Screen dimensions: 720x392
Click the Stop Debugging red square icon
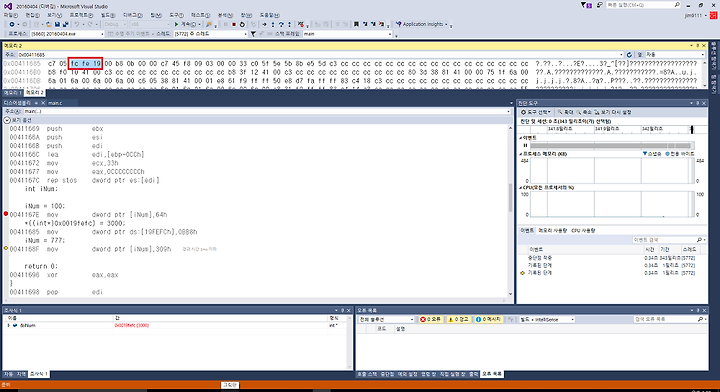(234, 24)
